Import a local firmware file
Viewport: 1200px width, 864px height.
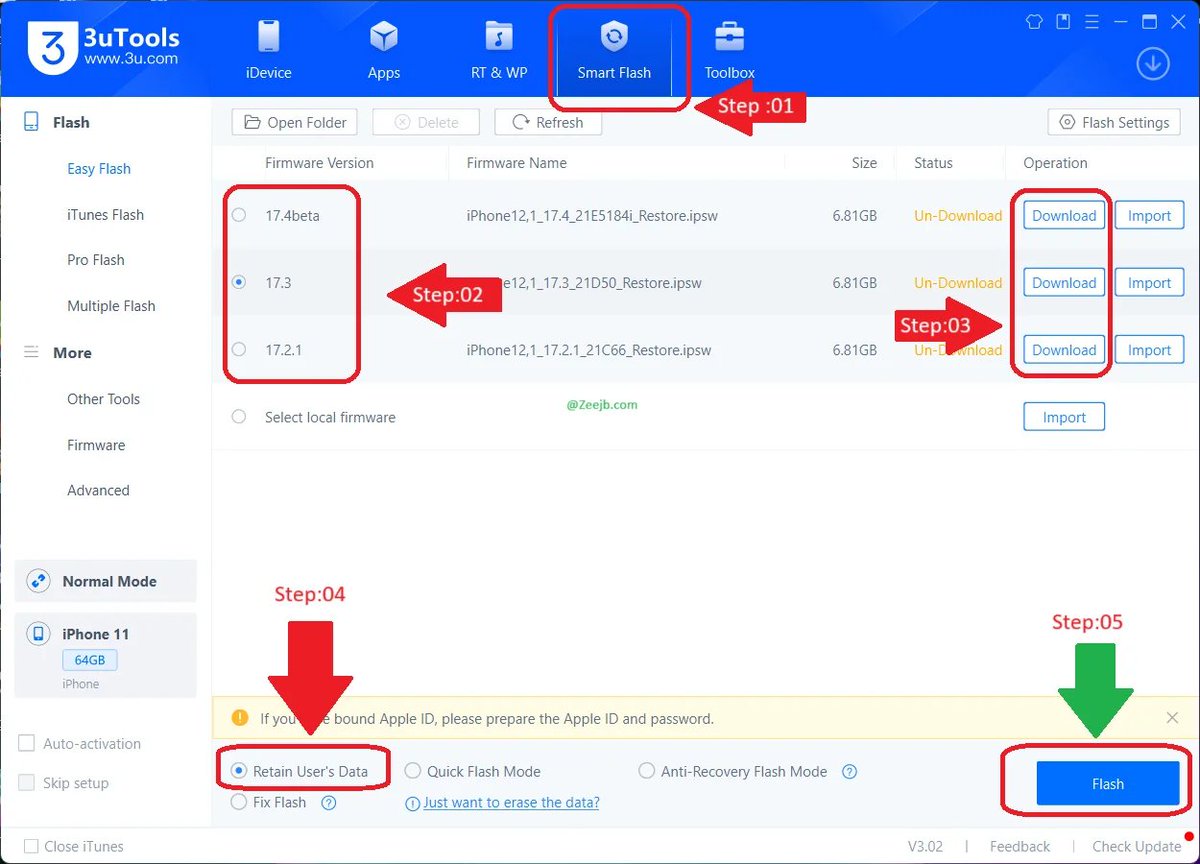[1064, 417]
